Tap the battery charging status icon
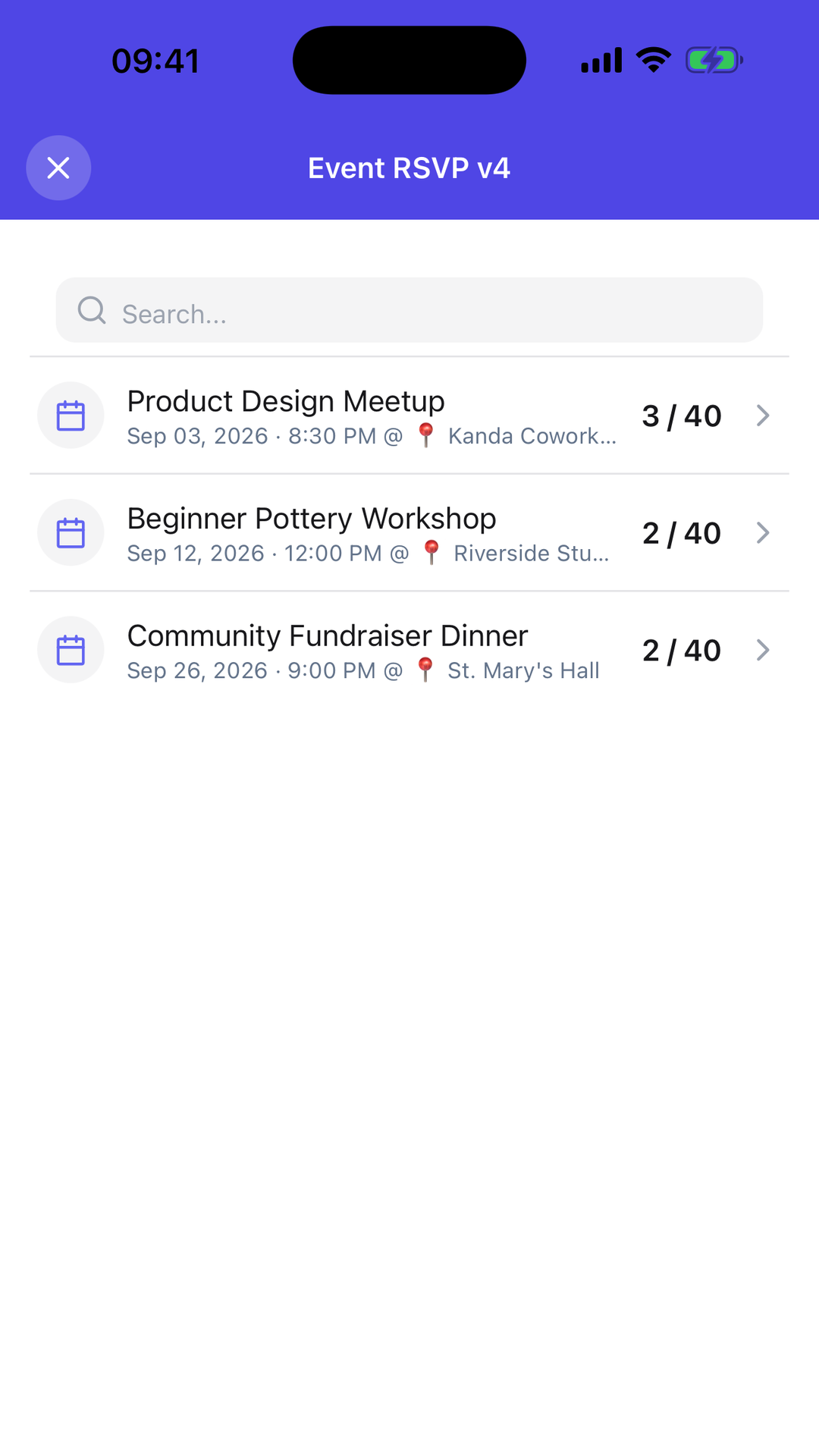 714,60
